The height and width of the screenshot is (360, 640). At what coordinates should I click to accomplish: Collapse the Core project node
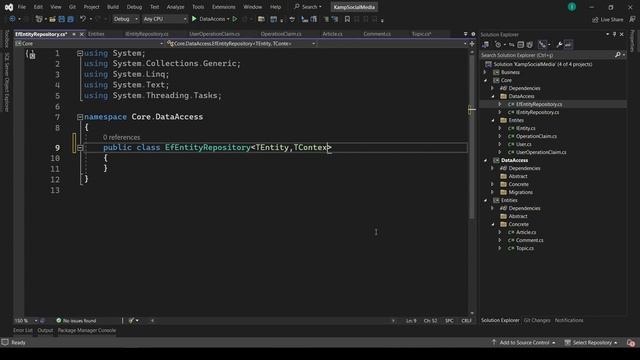click(485, 80)
